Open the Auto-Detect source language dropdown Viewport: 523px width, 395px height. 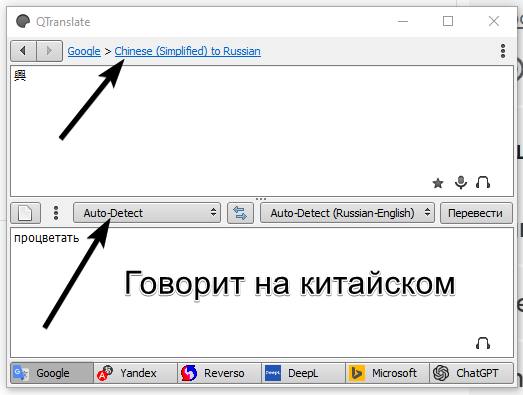click(147, 213)
